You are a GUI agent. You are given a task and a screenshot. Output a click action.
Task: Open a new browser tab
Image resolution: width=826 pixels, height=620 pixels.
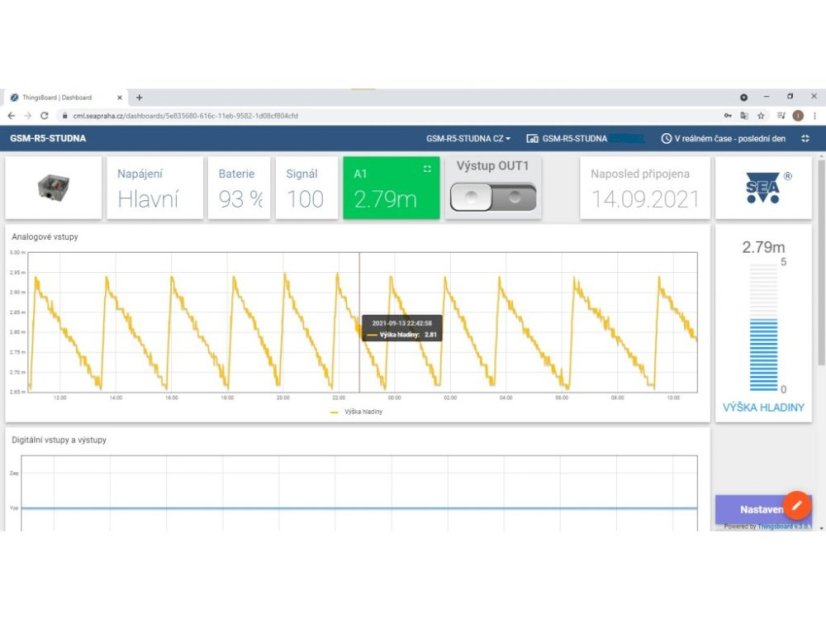click(x=139, y=97)
